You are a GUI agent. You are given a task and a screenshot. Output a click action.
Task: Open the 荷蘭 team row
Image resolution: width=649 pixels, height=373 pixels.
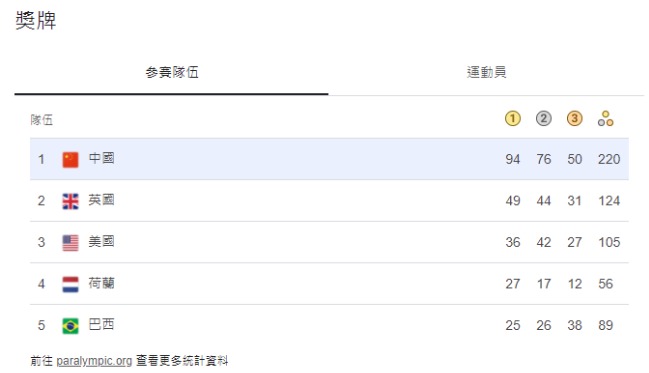tap(329, 284)
